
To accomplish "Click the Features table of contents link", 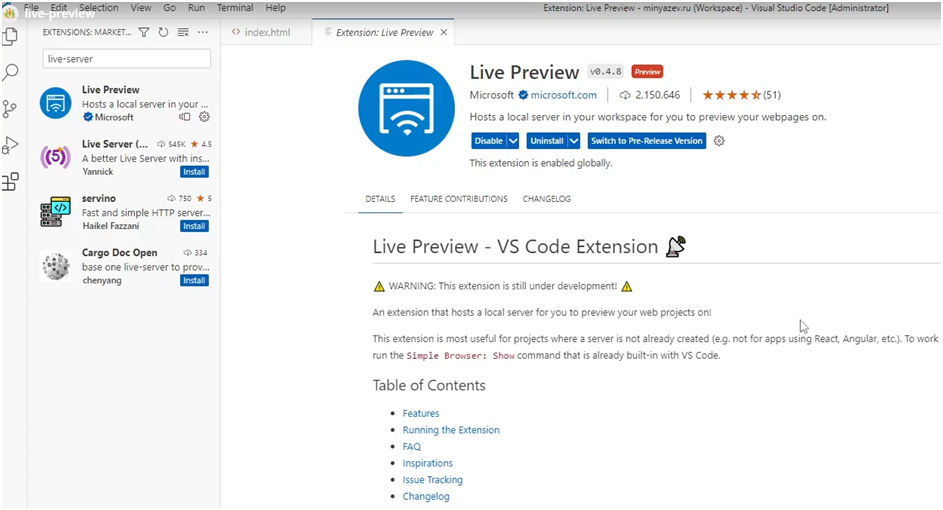I will (421, 413).
